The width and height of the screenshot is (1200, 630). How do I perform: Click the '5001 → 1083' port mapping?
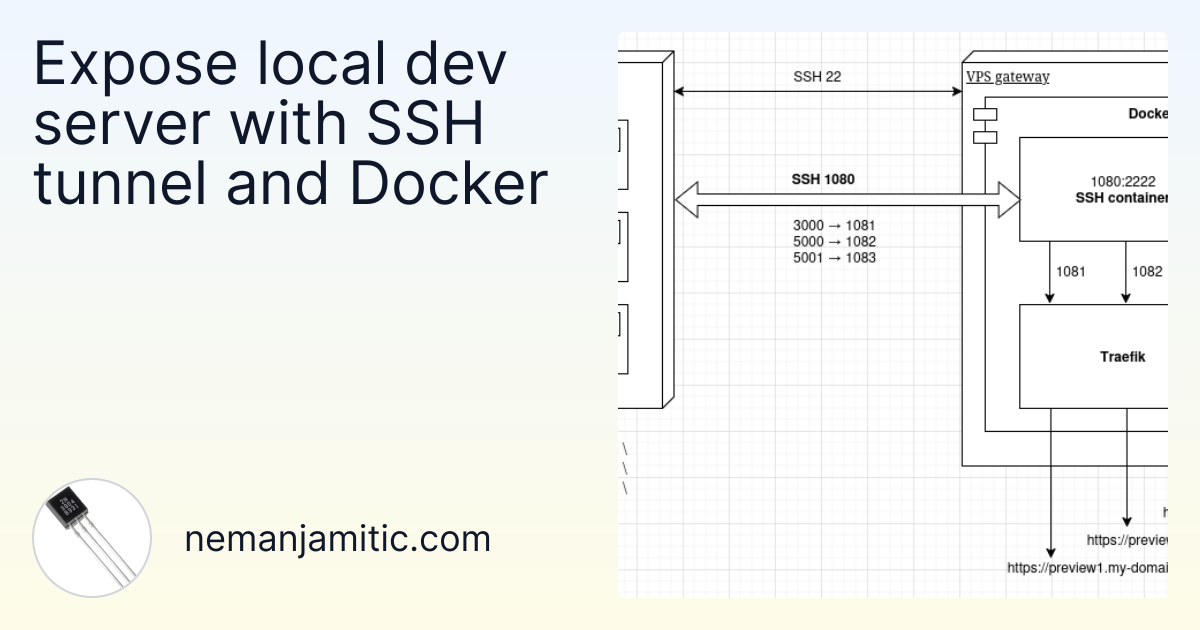(x=834, y=258)
